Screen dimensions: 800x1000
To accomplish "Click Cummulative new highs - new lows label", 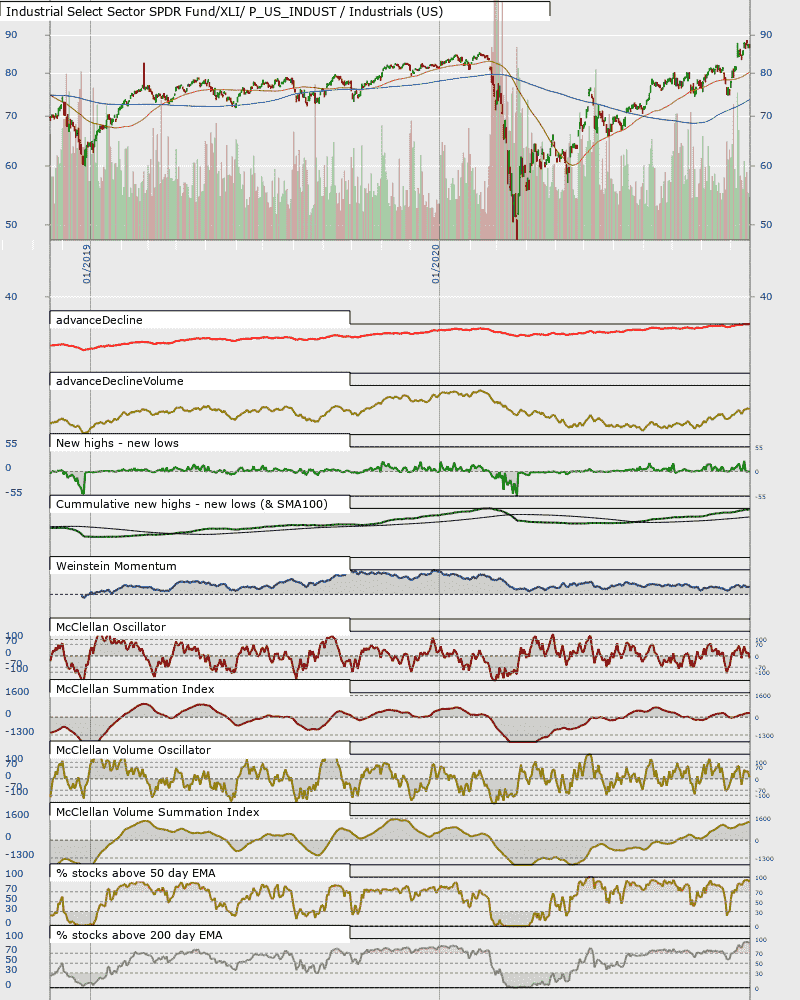I will click(x=192, y=504).
